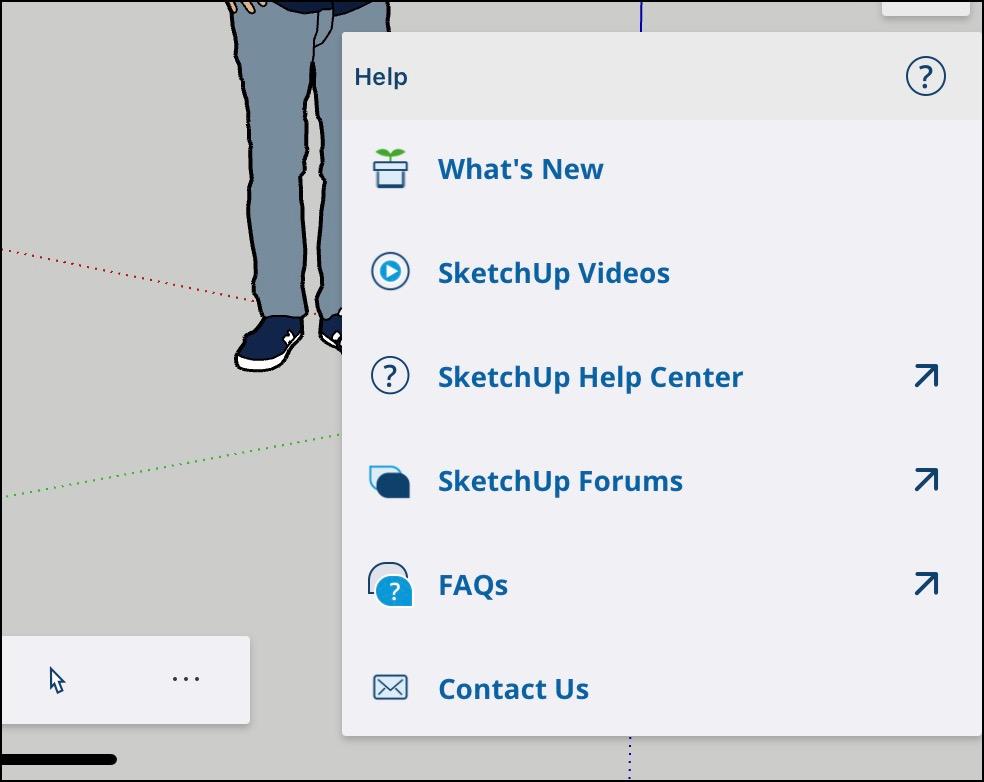Open the external link arrow for Help Center
Image resolution: width=984 pixels, height=782 pixels.
(923, 376)
